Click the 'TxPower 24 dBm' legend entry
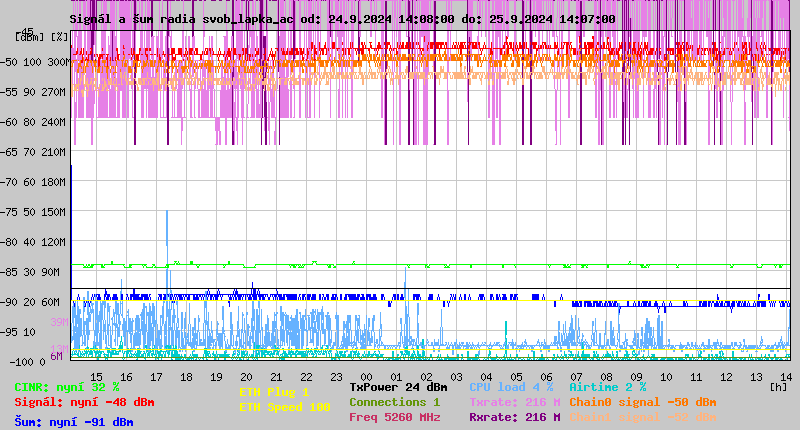 [398, 387]
